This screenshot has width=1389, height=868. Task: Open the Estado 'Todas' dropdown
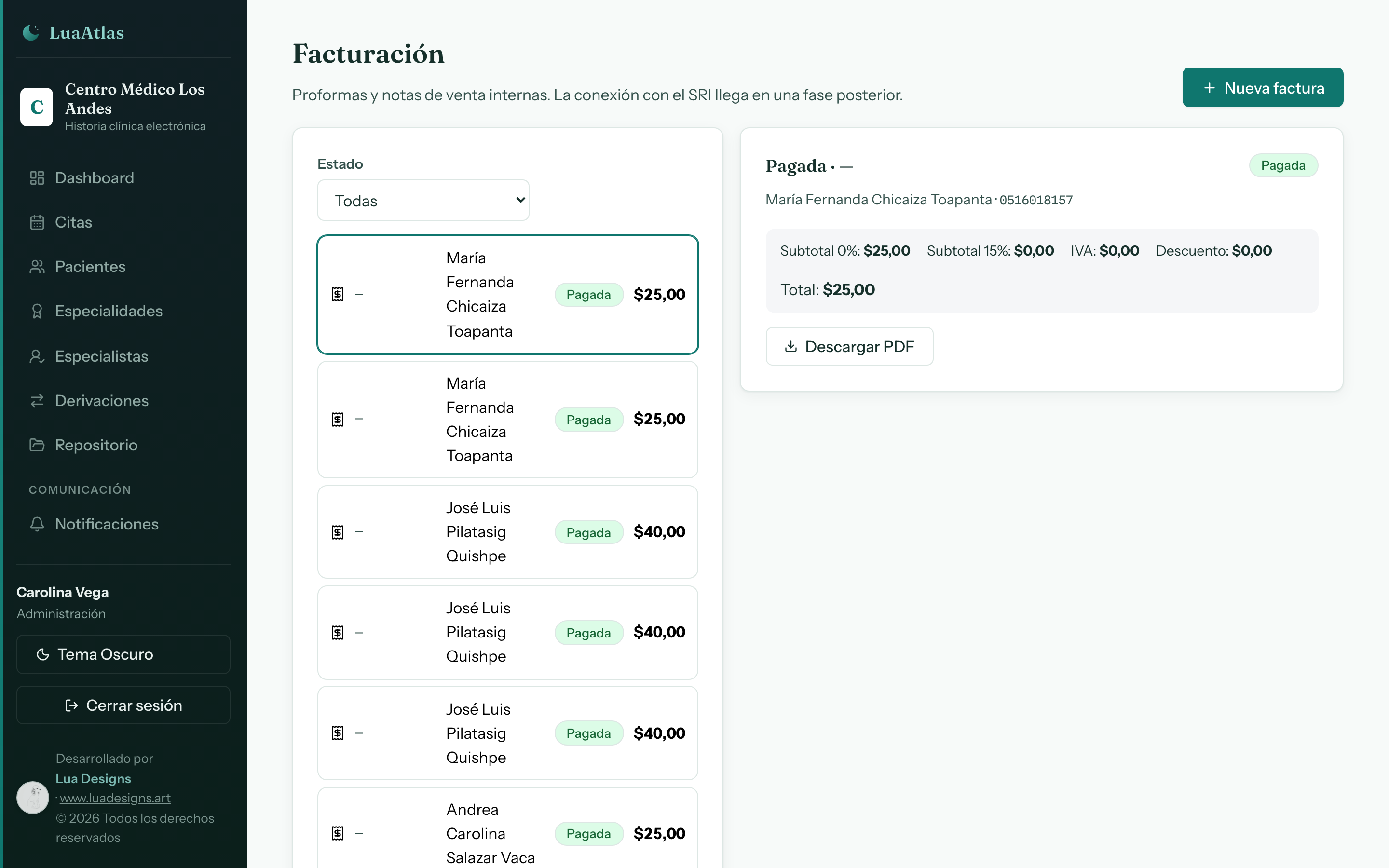tap(423, 200)
